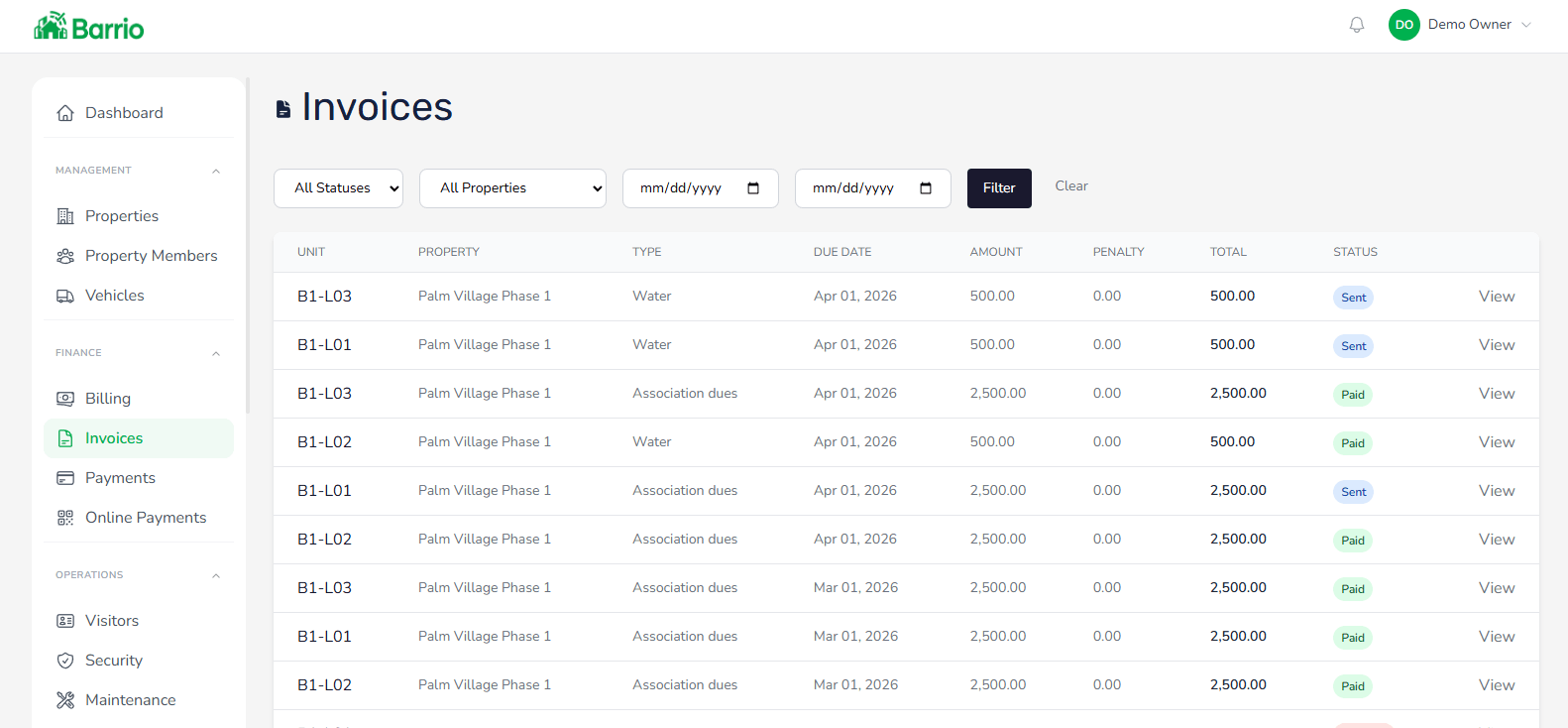Click the Vehicles truck icon
The width and height of the screenshot is (1568, 728).
coord(65,296)
